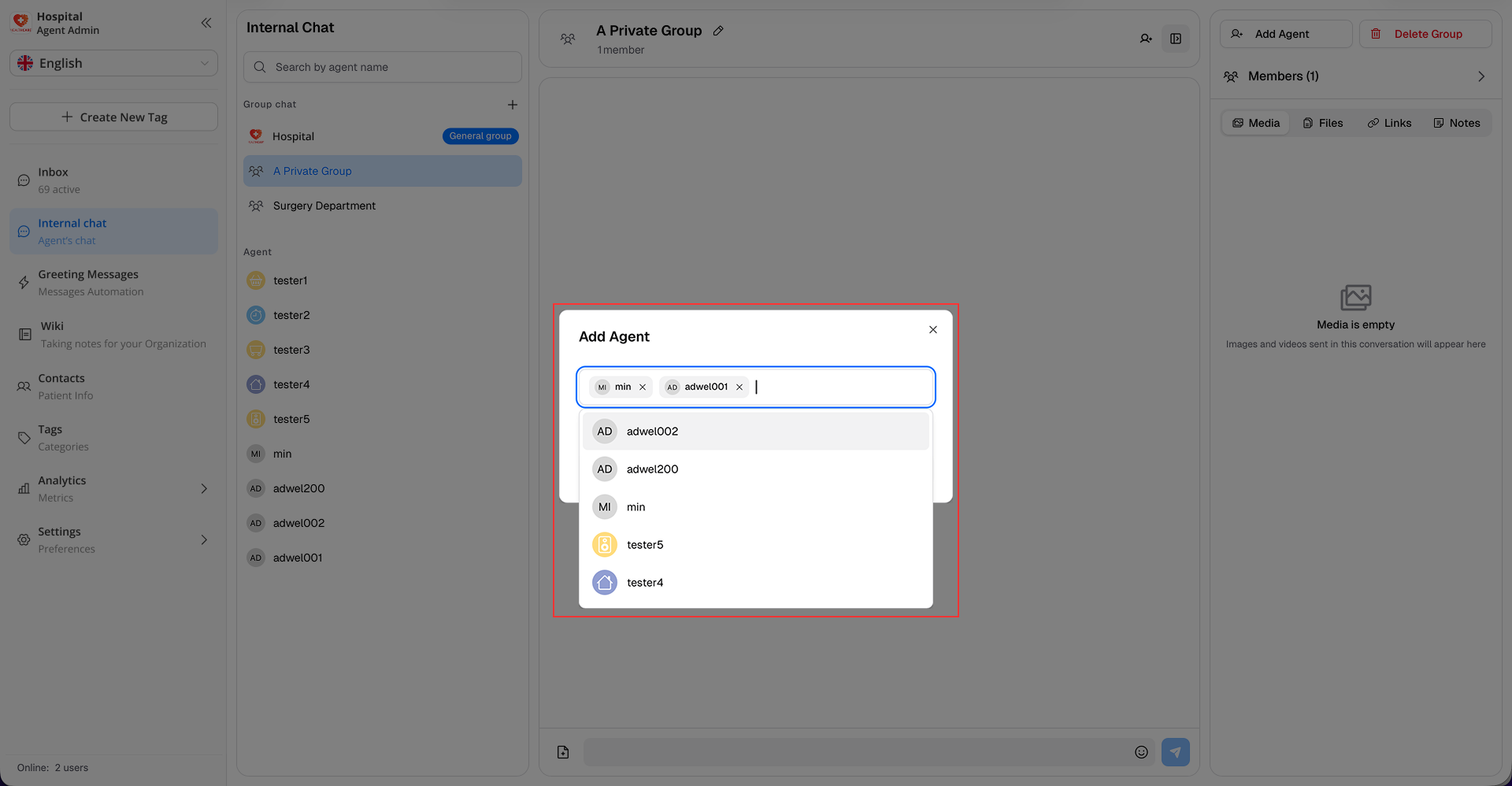Open the emoji picker in message bar

pyautogui.click(x=1140, y=751)
